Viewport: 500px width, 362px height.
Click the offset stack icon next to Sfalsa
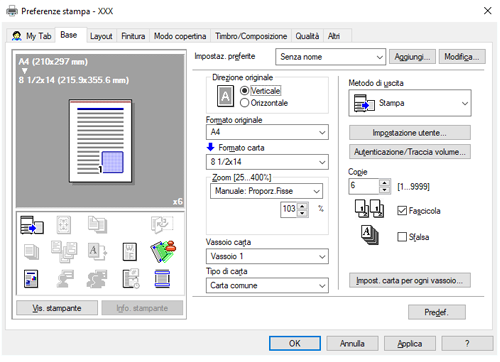point(369,235)
